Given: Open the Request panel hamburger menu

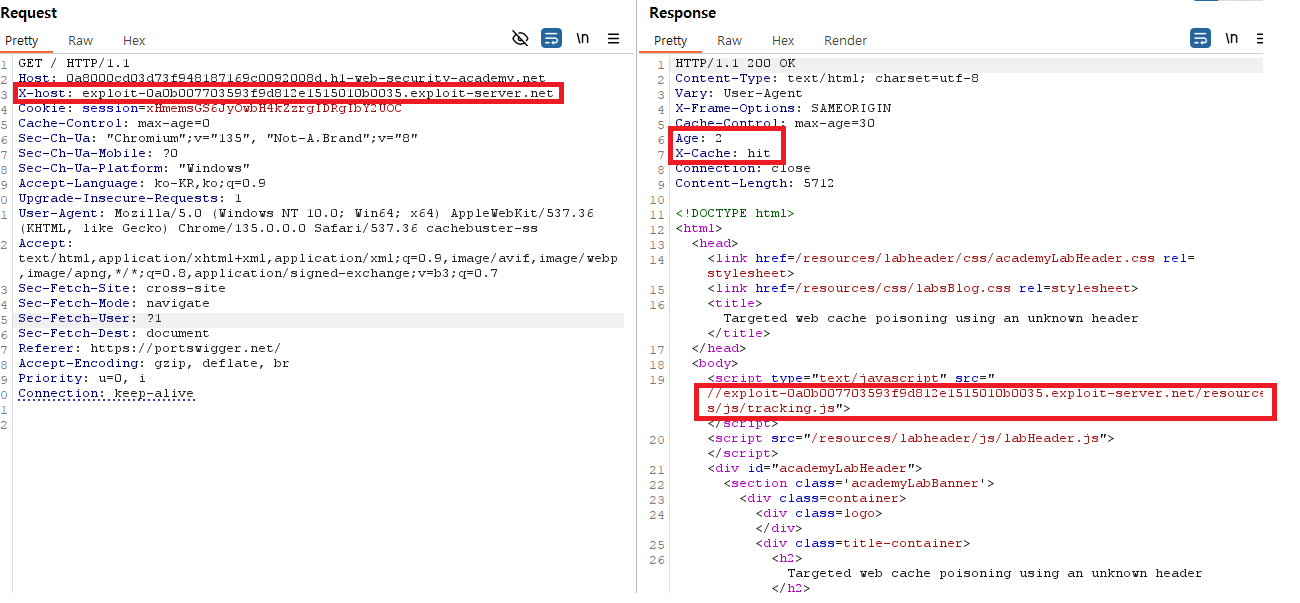Looking at the screenshot, I should (614, 39).
